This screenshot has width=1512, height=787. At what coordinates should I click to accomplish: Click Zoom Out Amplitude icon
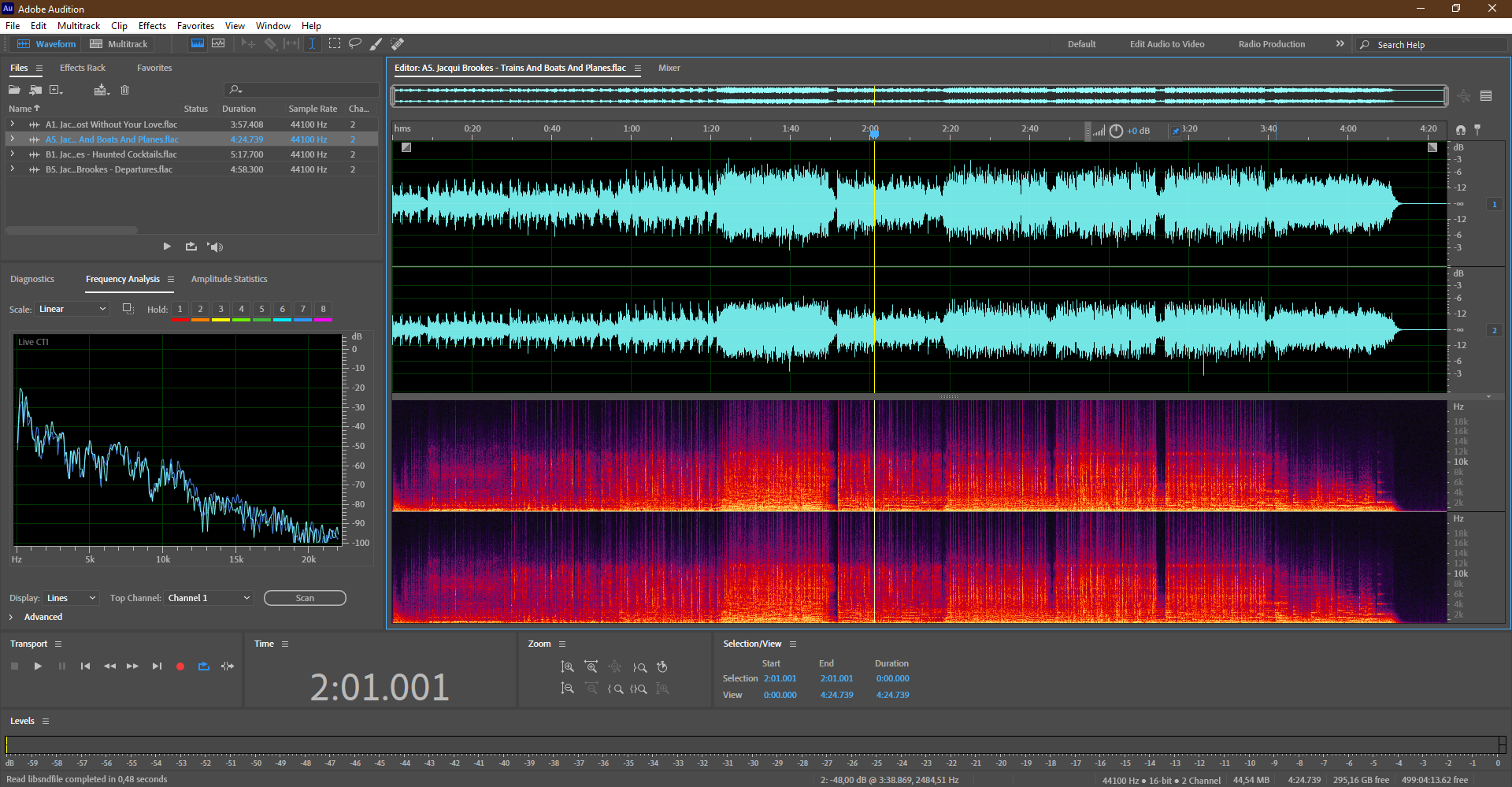(567, 689)
